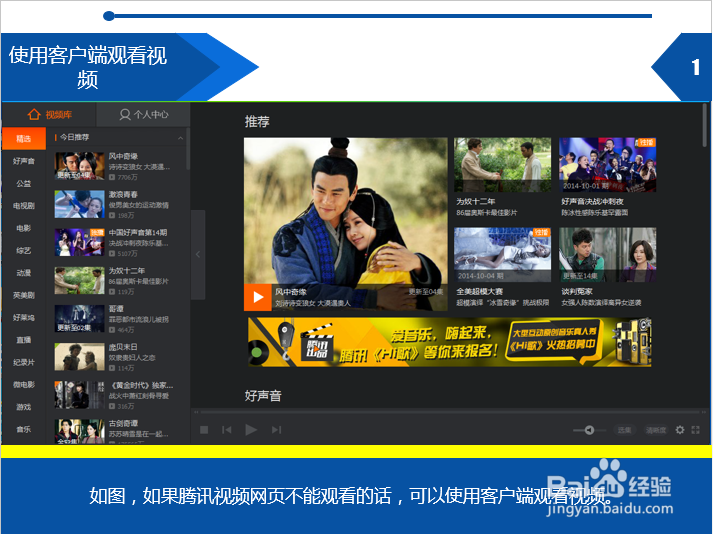This screenshot has width=713, height=534.
Task: Click play count icon beside 5107万
Action: click(x=112, y=254)
